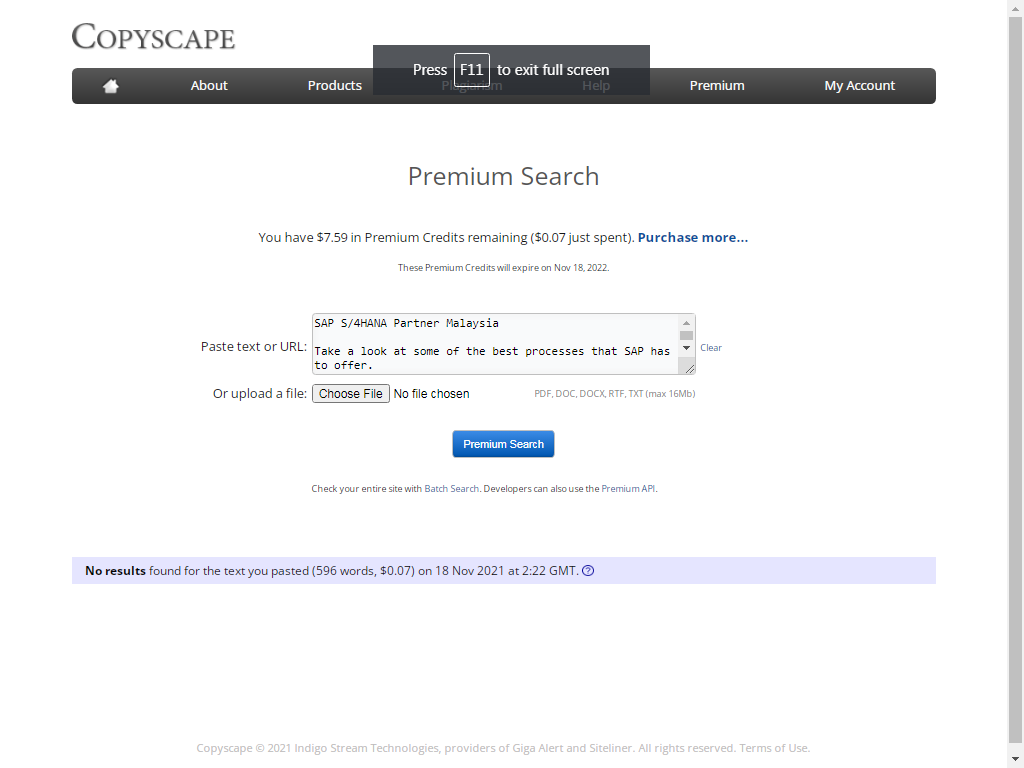Open the My Account menu
1024x768 pixels.
point(859,86)
